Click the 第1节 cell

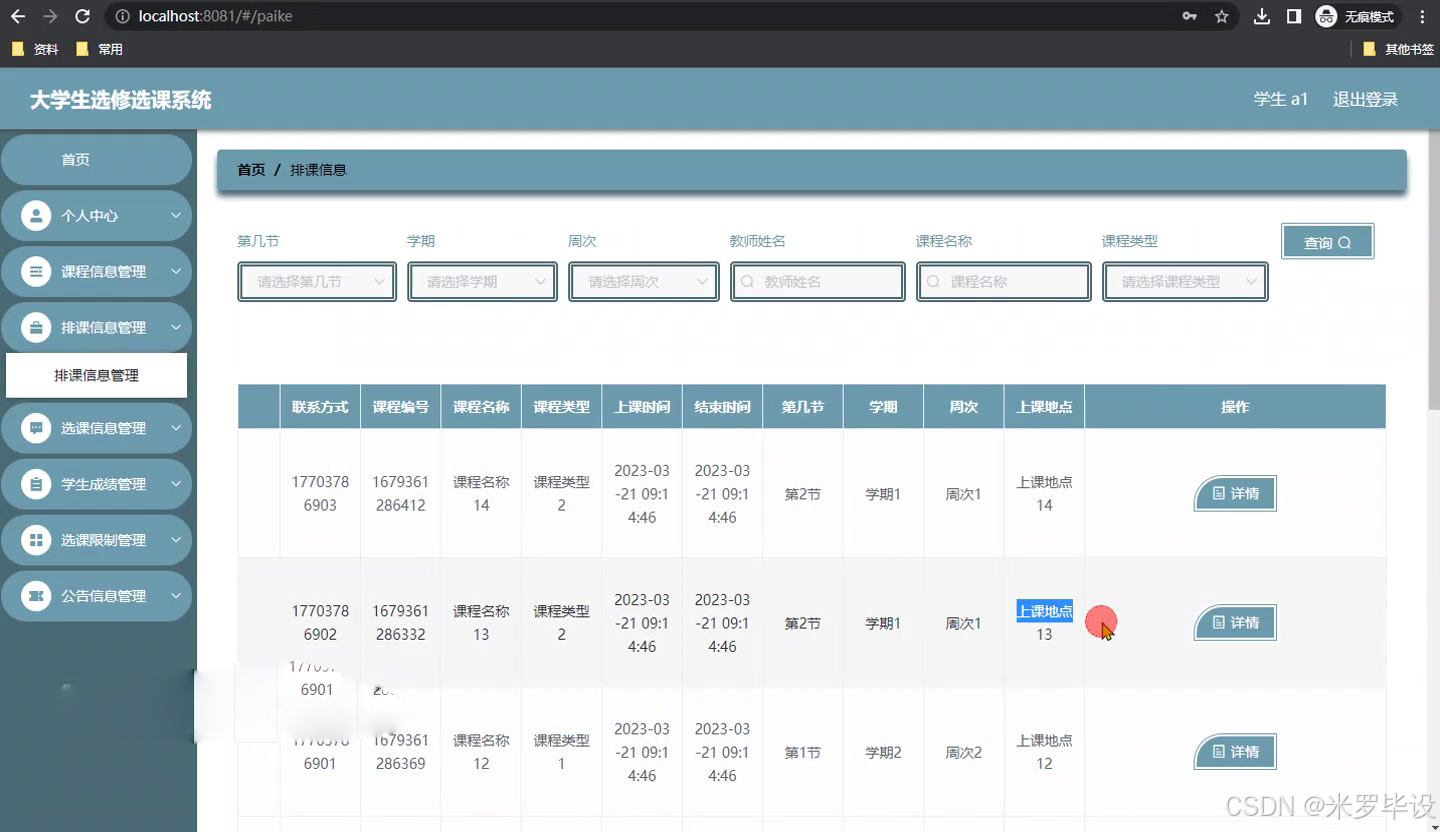pyautogui.click(x=803, y=752)
